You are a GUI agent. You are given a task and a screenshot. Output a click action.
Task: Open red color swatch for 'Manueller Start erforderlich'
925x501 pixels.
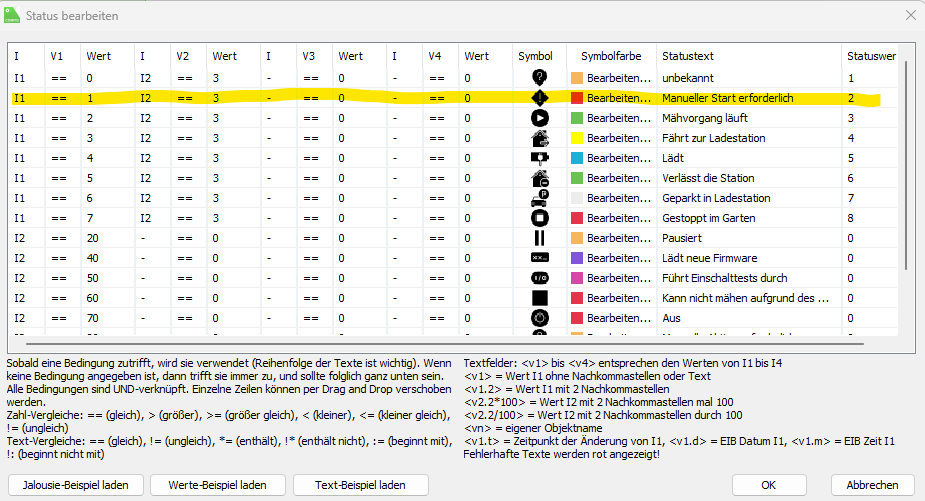tap(576, 98)
